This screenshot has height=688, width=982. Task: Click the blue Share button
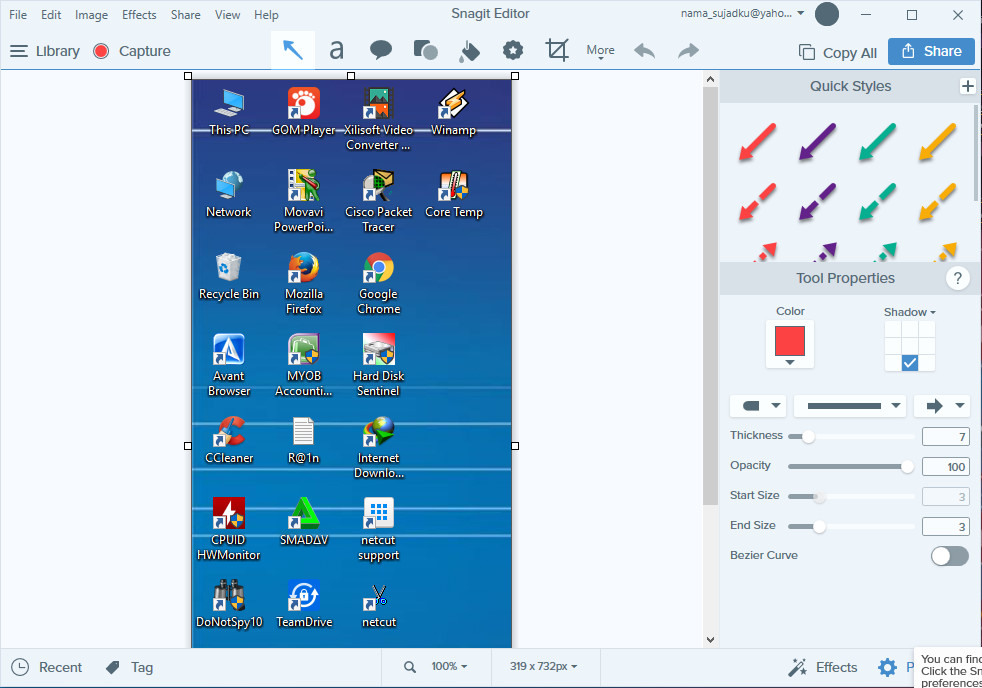point(931,51)
